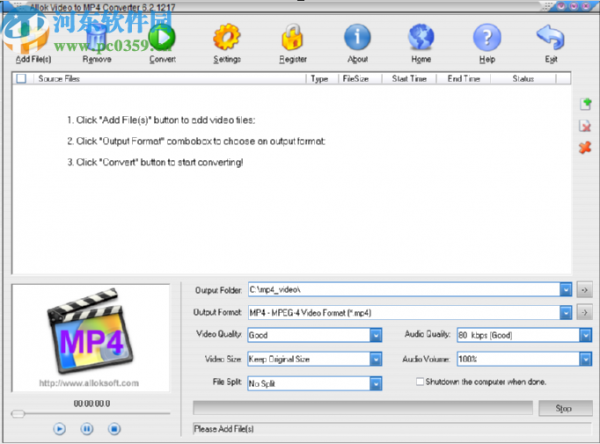
Task: Click the 00:00:00.0 time display
Action: pyautogui.click(x=92, y=403)
